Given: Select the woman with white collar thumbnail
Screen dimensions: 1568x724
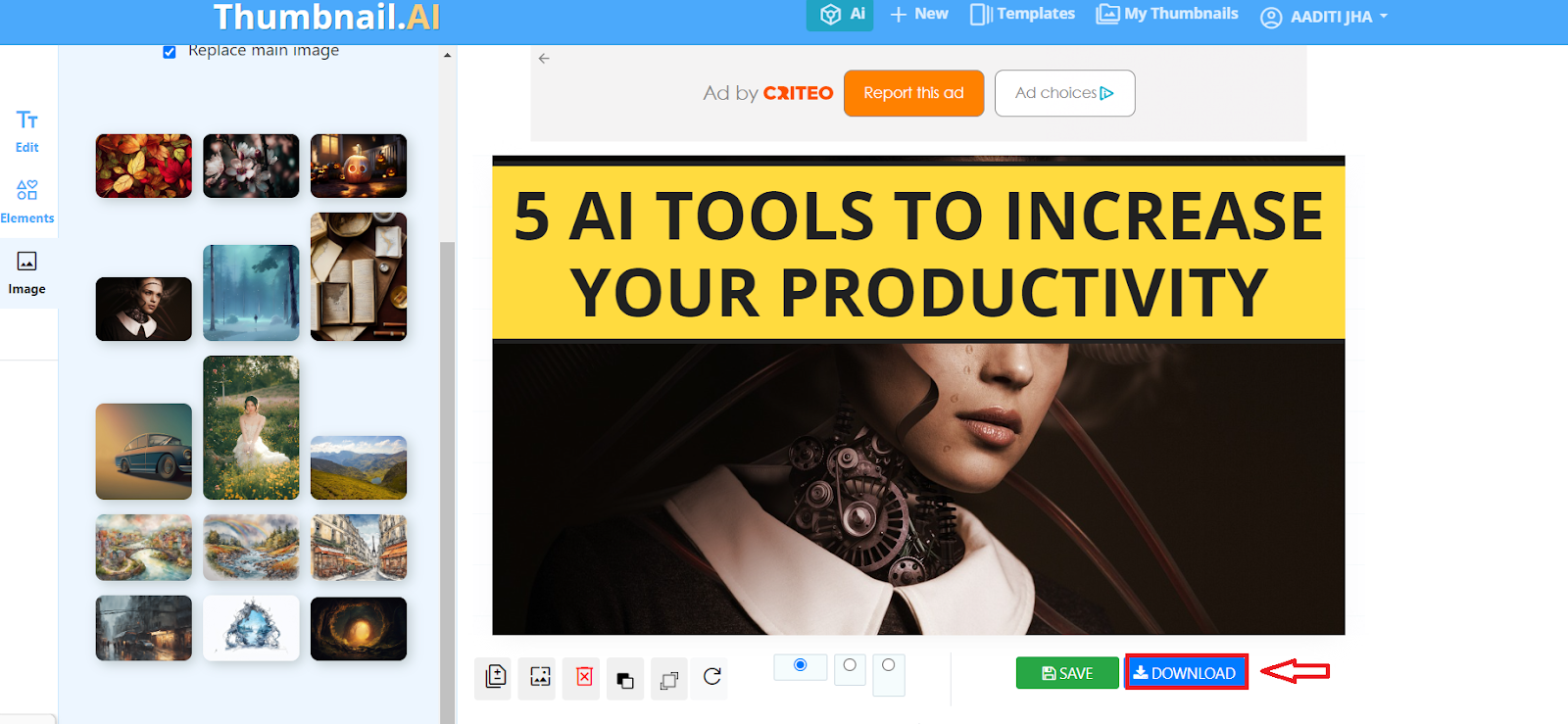Looking at the screenshot, I should click(144, 310).
